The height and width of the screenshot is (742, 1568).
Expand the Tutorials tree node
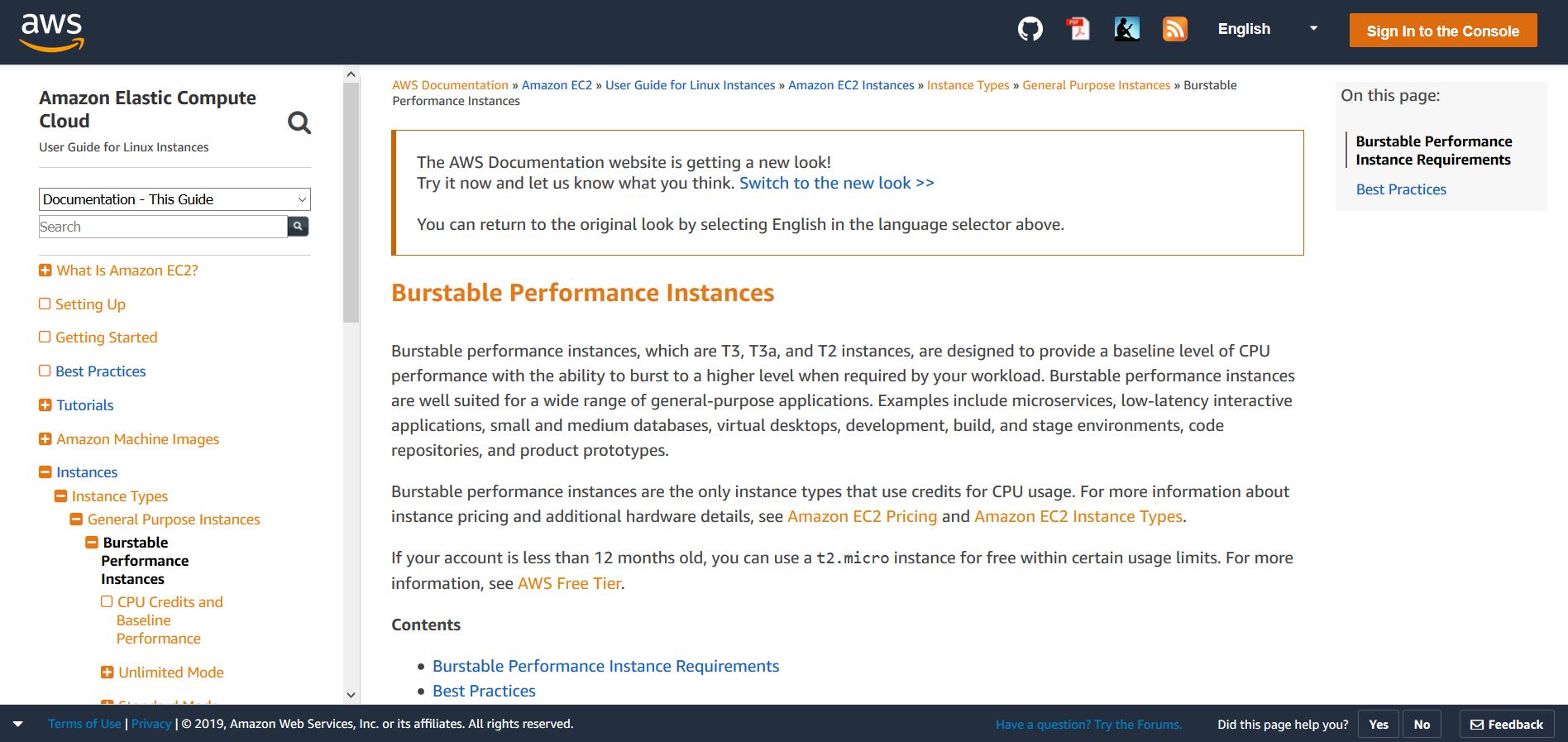click(x=45, y=405)
